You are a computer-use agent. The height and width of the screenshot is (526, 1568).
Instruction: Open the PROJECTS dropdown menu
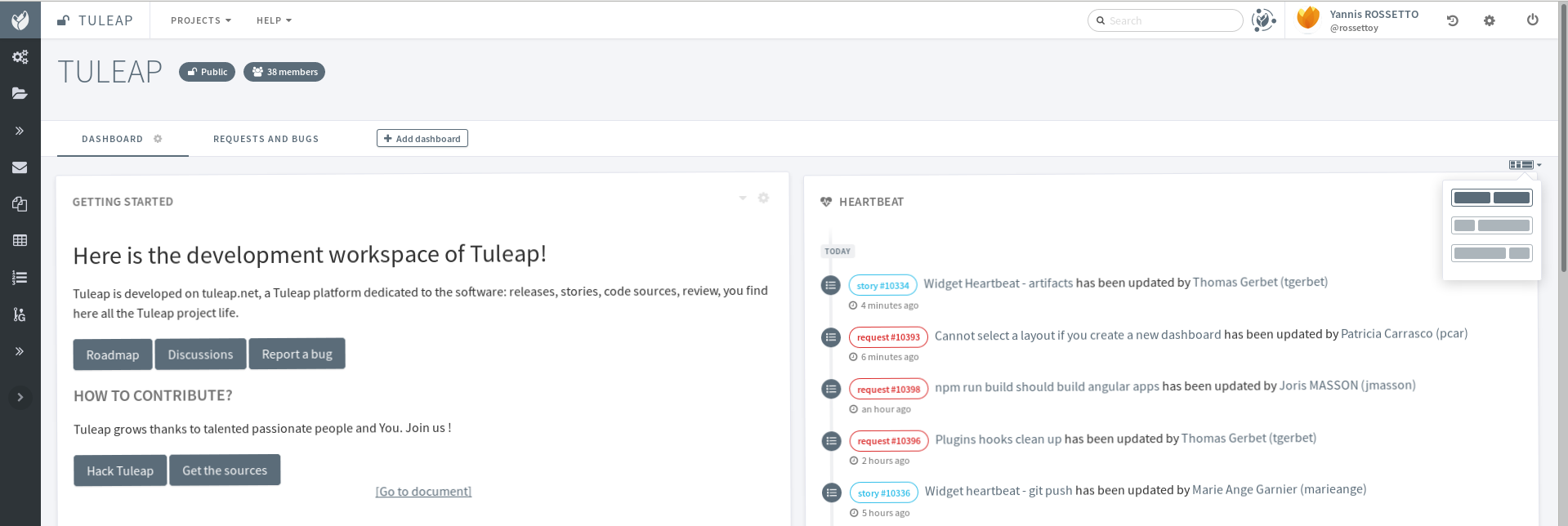click(201, 20)
